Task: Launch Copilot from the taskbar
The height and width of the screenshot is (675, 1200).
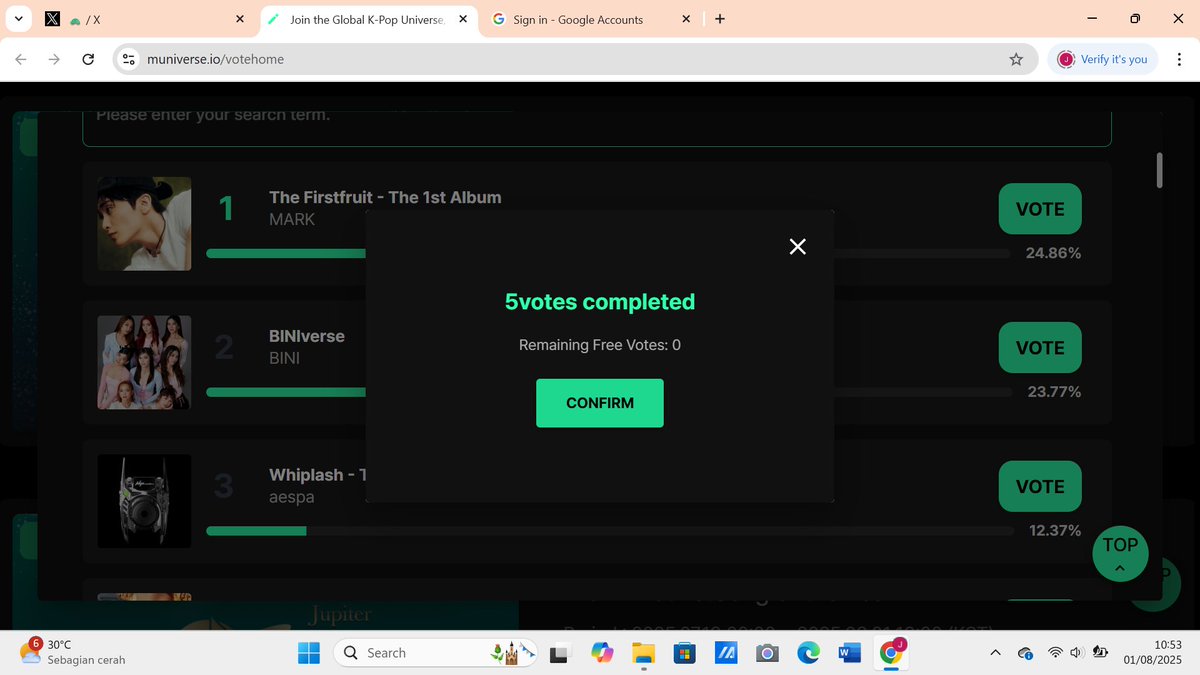Action: tap(601, 653)
